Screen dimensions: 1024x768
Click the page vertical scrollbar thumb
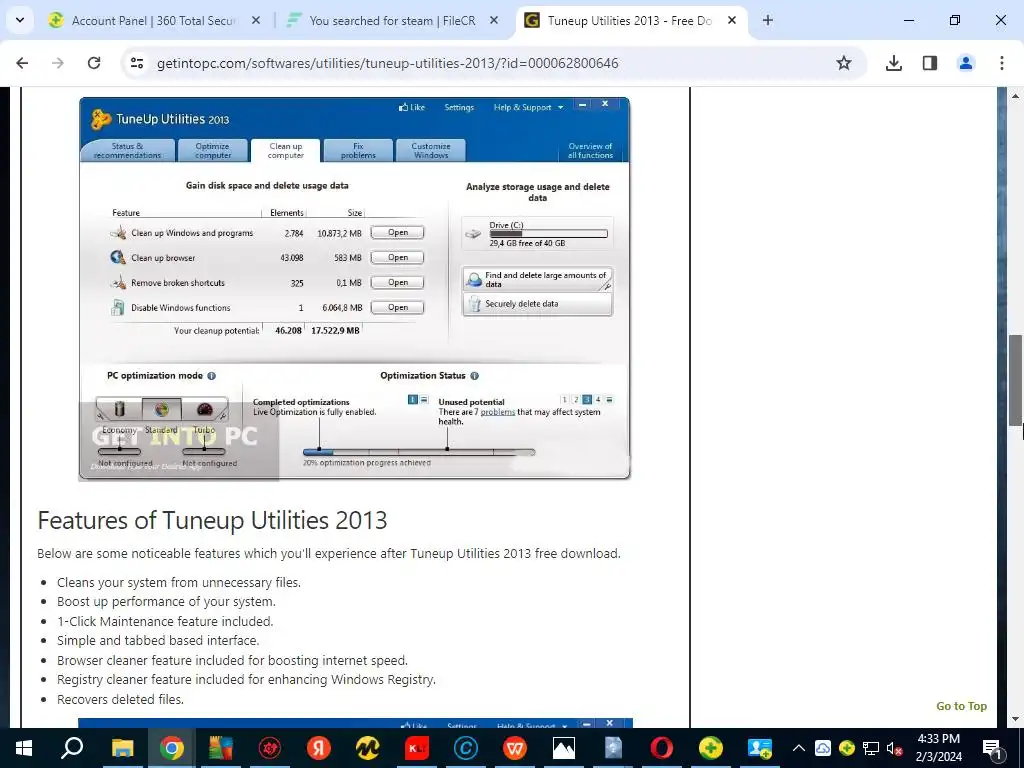pos(1015,380)
